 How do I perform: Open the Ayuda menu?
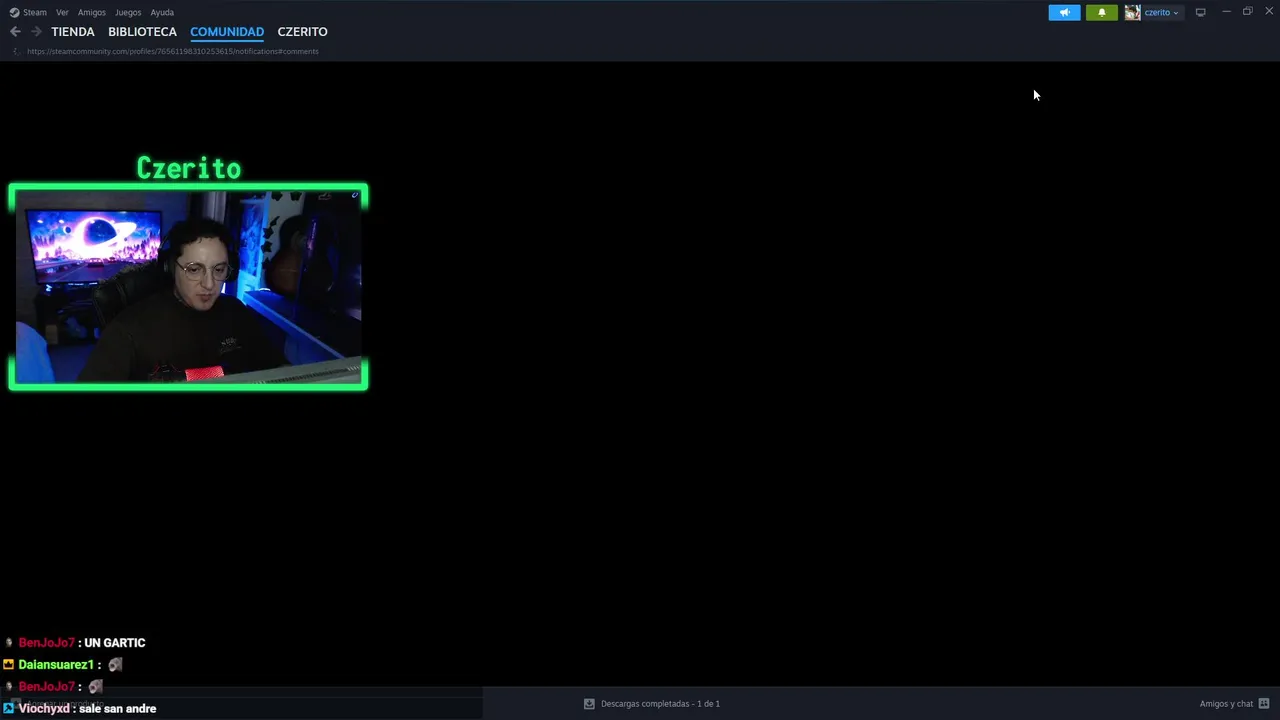point(162,12)
